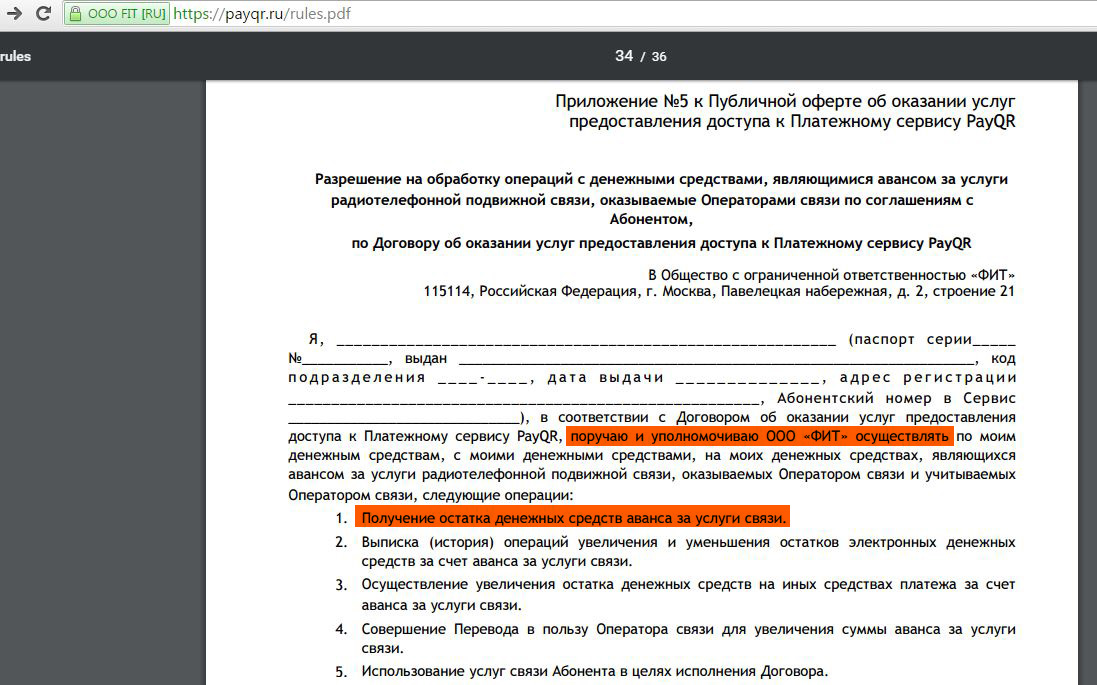This screenshot has height=685, width=1097.
Task: Click list item 3 starting "Осуществление увеличения остатка"
Action: [x=688, y=595]
